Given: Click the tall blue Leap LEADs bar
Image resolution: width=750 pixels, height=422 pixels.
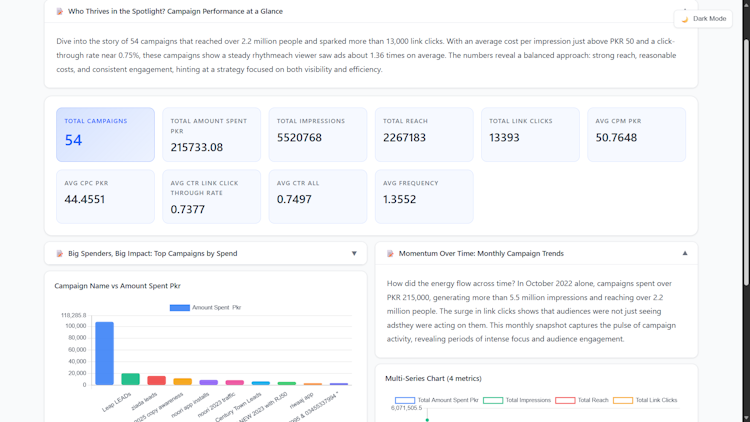Looking at the screenshot, I should tap(104, 353).
